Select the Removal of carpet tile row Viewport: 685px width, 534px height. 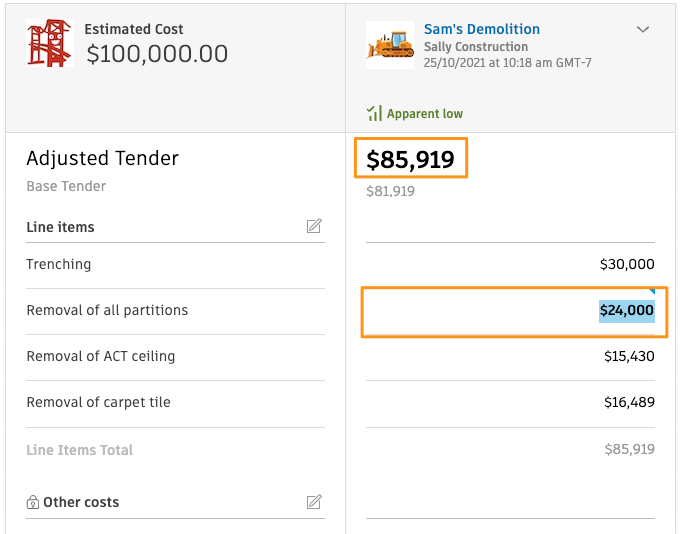tap(175, 404)
